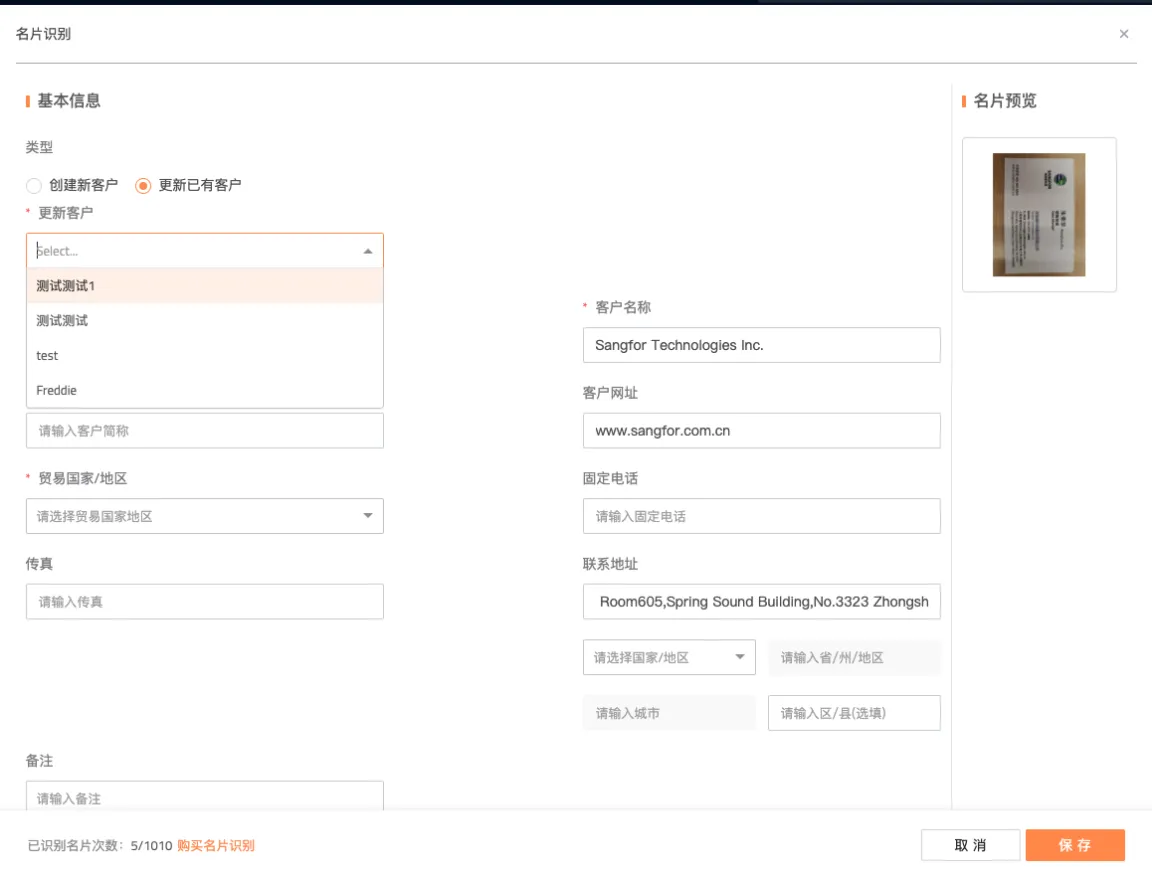Expand the 请选择国家/地区 address dropdown
Image resolution: width=1152 pixels, height=877 pixels.
click(668, 658)
